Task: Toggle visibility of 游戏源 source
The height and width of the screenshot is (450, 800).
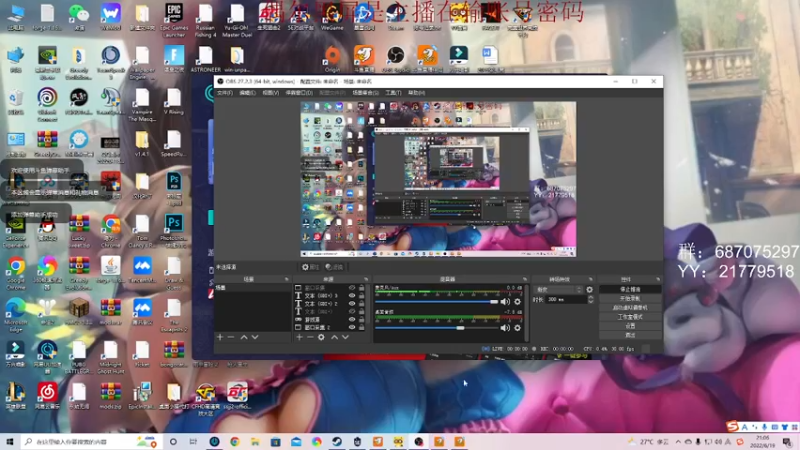Action: pos(352,319)
